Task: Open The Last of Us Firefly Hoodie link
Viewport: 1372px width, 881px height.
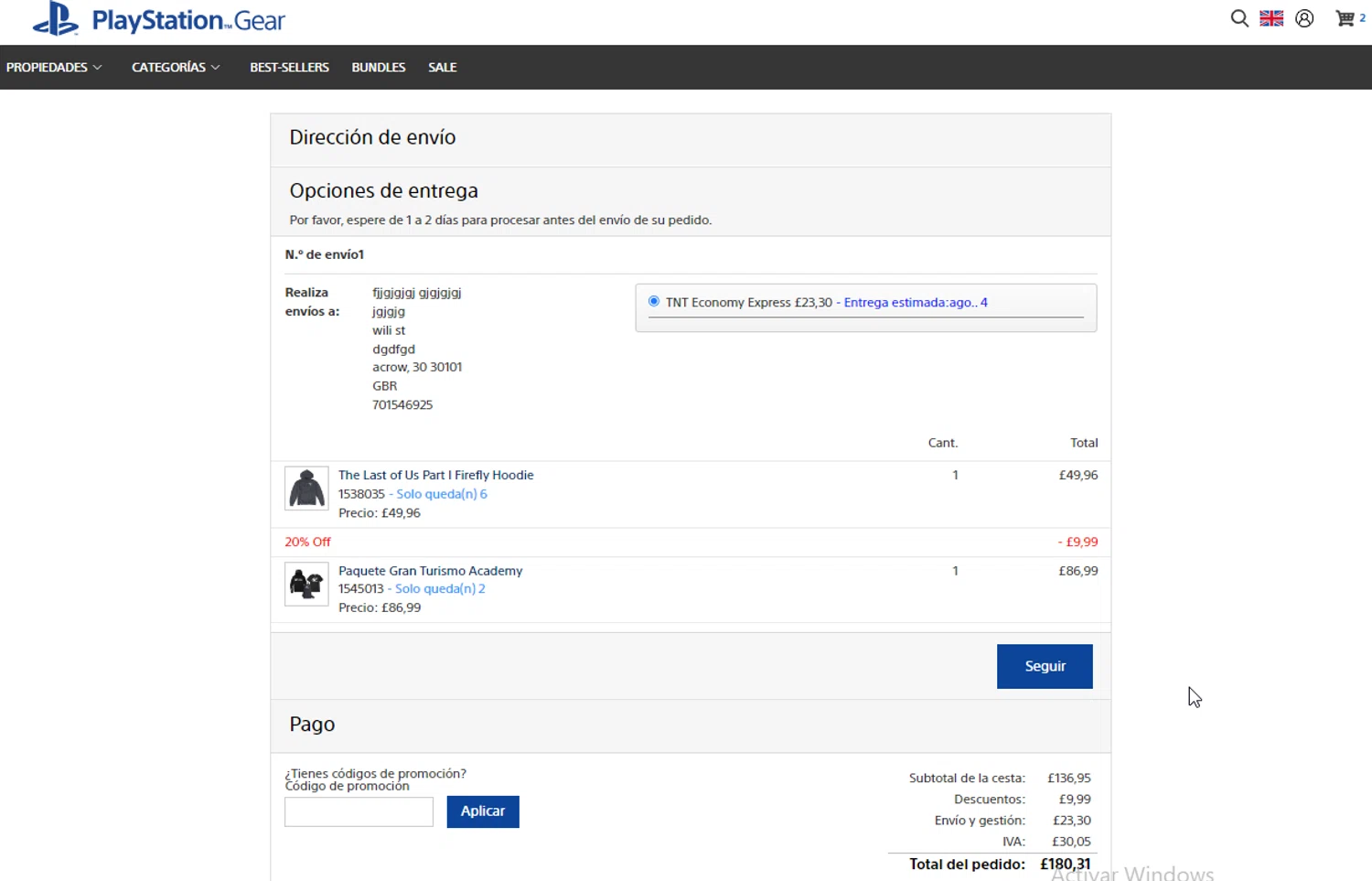Action: (435, 475)
